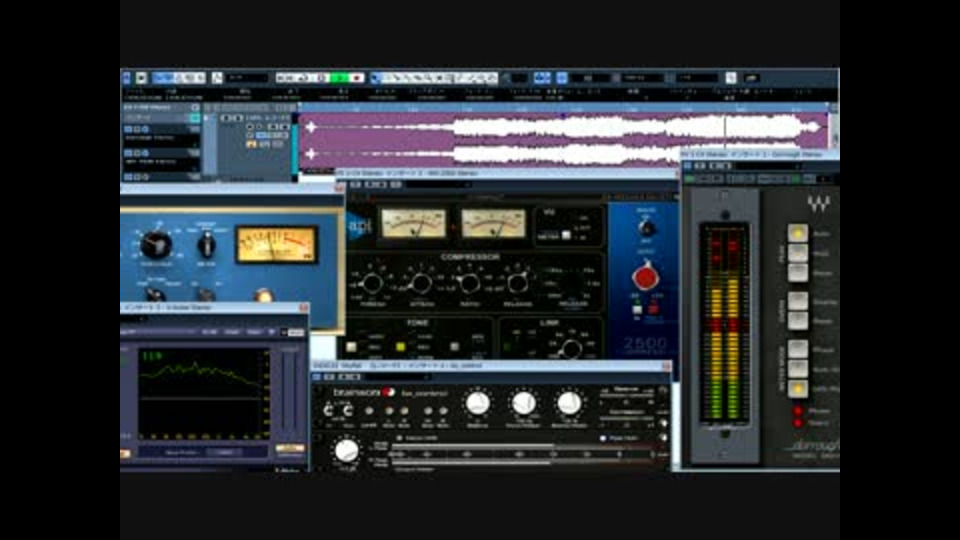Screen dimensions: 960x540
Task: Click the left VU meter of API 2500
Action: tap(413, 223)
